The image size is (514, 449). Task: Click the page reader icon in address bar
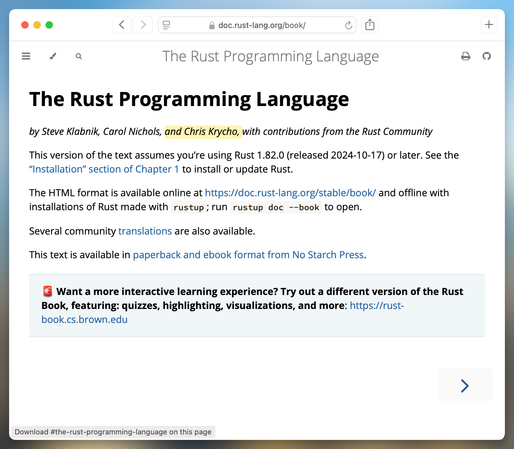click(166, 25)
